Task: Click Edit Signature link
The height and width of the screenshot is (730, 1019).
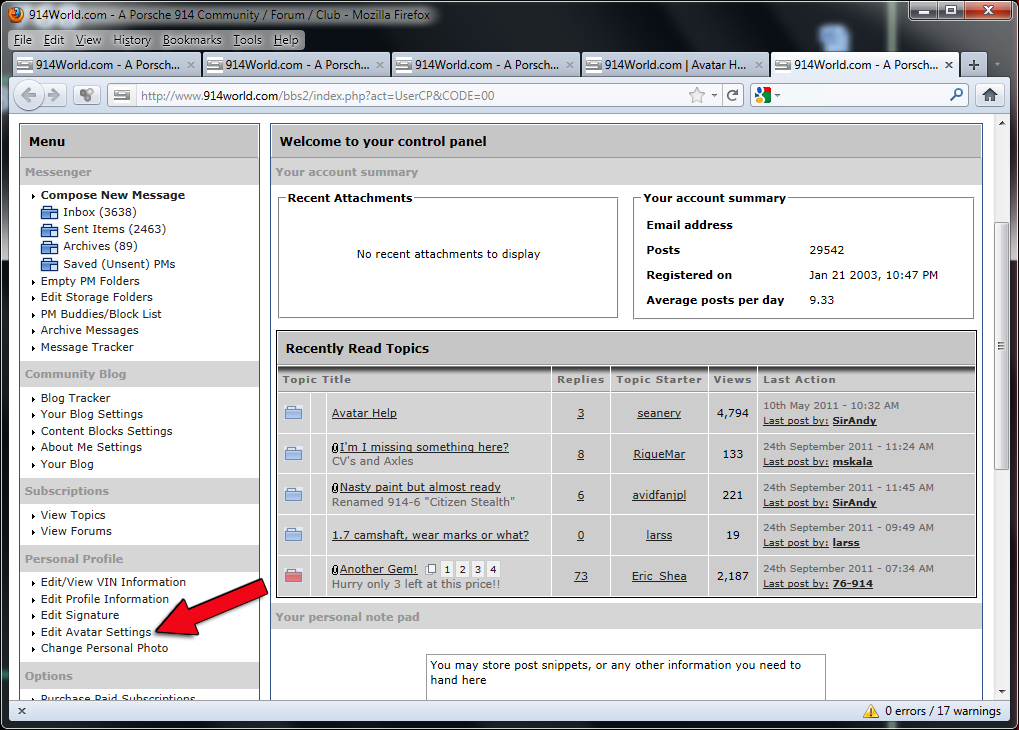Action: [80, 615]
